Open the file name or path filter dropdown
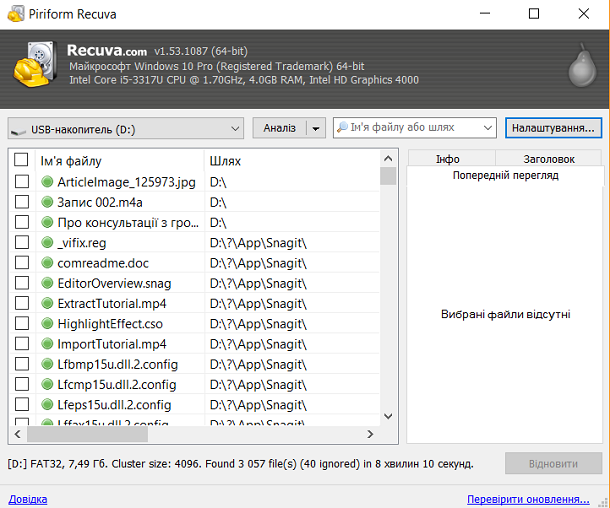Image resolution: width=610 pixels, height=508 pixels. click(487, 128)
